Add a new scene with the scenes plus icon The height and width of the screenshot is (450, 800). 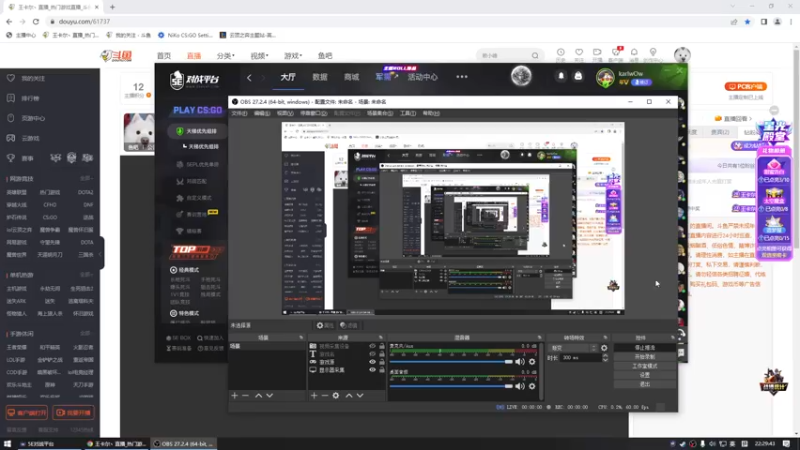tap(235, 395)
